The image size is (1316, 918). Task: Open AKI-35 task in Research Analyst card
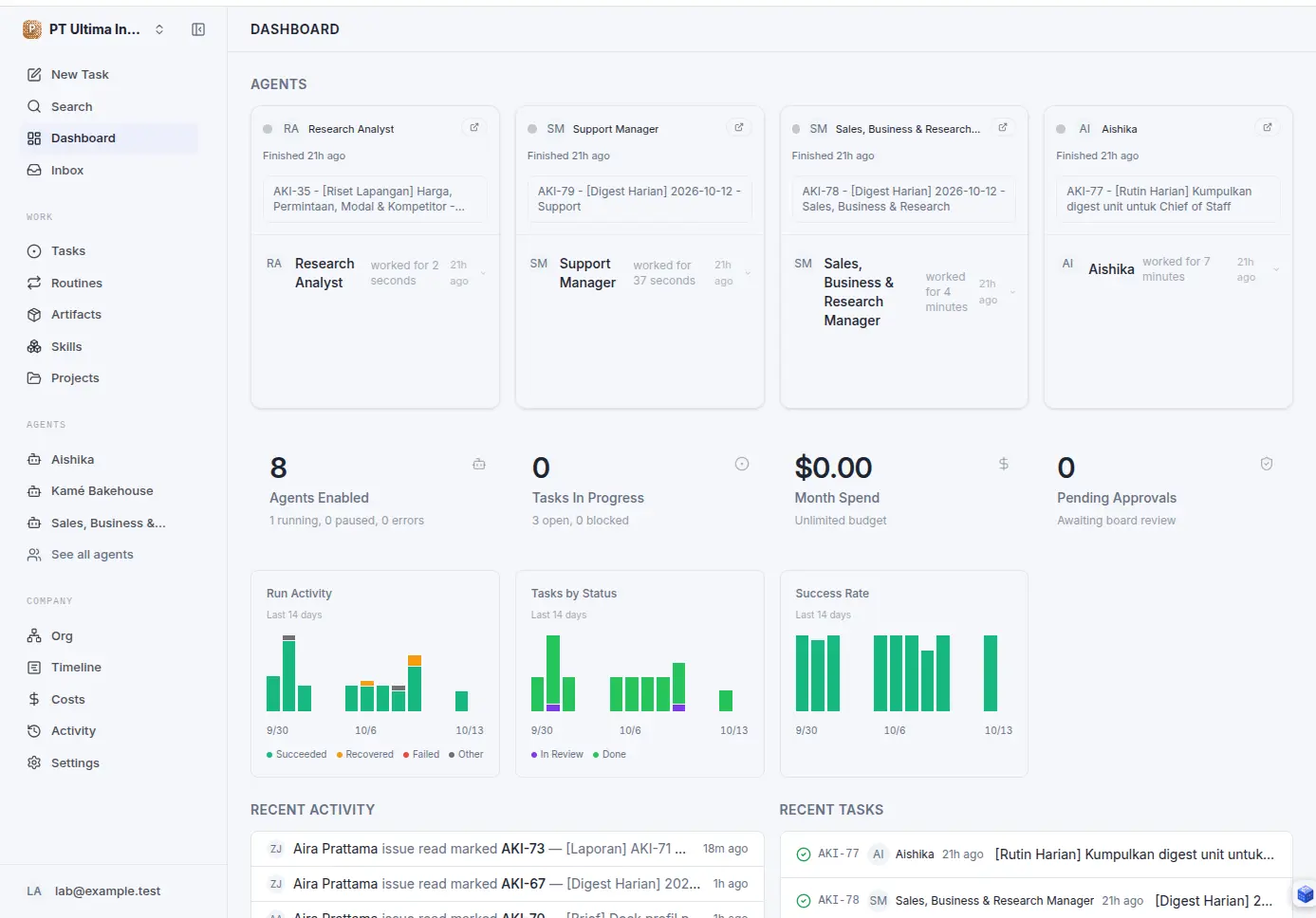coord(376,199)
